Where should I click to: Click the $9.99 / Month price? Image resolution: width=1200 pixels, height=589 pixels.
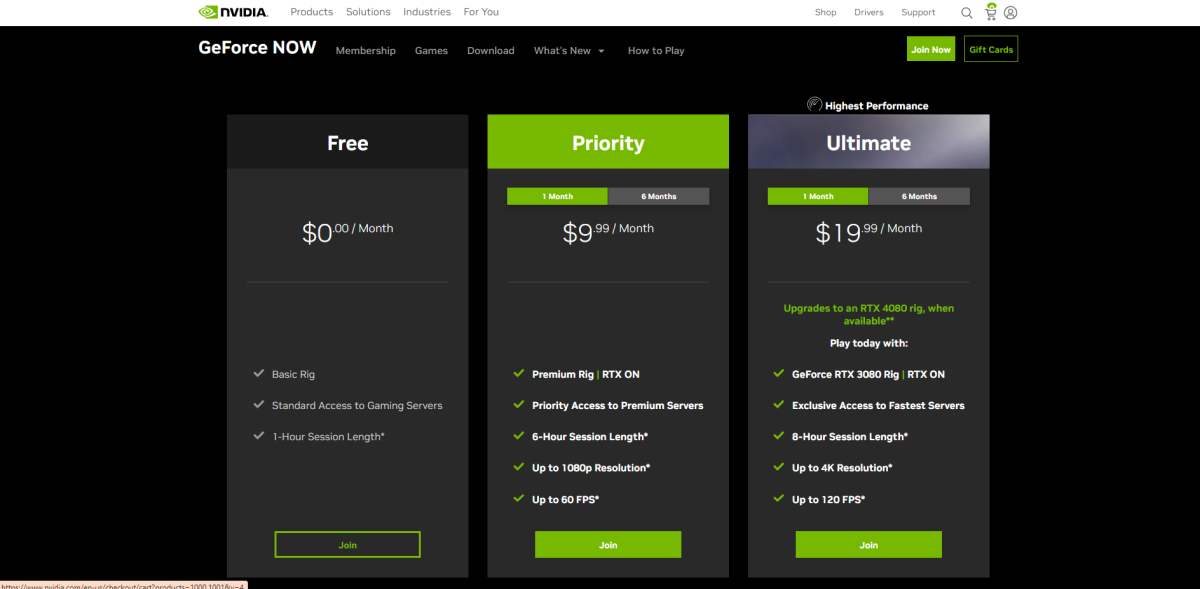click(608, 232)
